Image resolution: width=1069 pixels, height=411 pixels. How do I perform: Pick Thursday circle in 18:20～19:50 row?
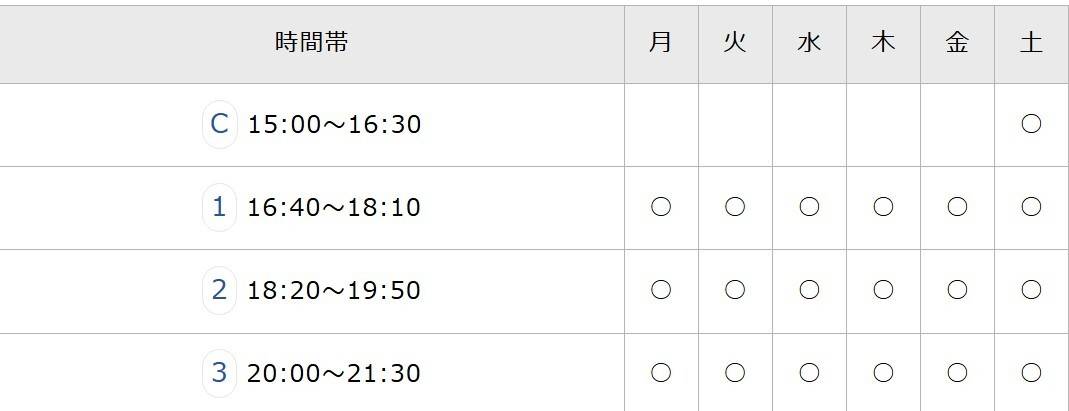[x=883, y=290]
